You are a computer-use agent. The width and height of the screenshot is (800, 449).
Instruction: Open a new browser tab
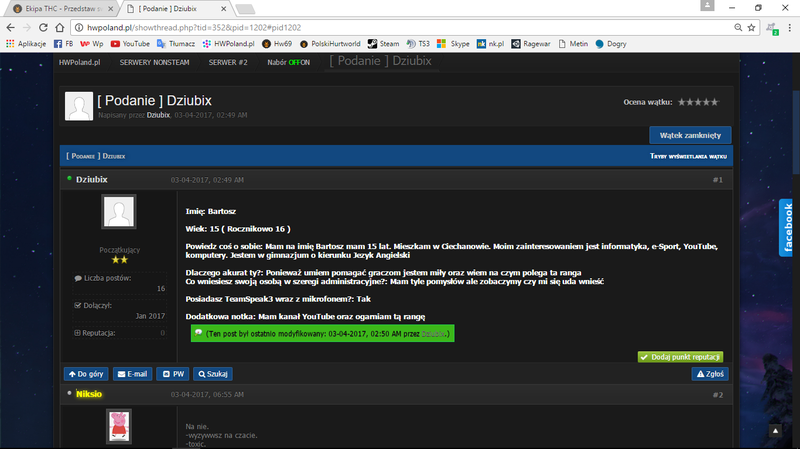(245, 9)
